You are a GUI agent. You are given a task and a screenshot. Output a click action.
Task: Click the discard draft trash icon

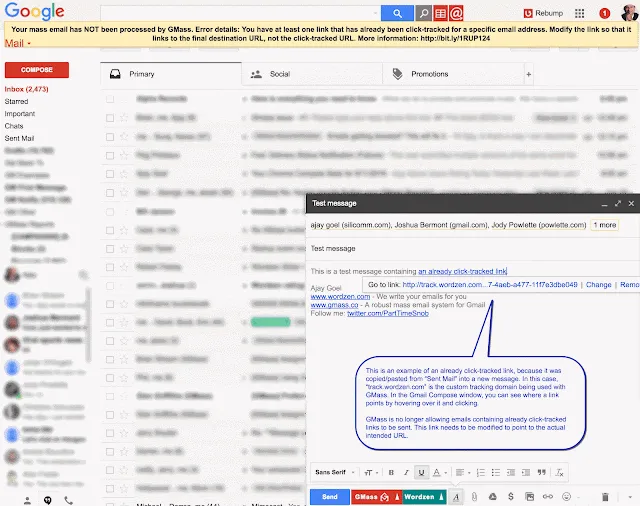click(x=605, y=497)
